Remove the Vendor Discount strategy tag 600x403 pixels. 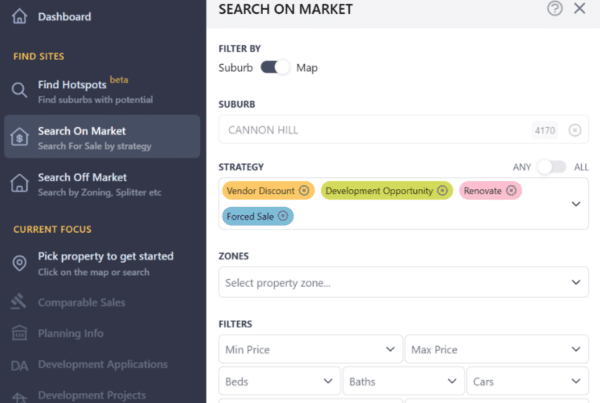tap(304, 190)
